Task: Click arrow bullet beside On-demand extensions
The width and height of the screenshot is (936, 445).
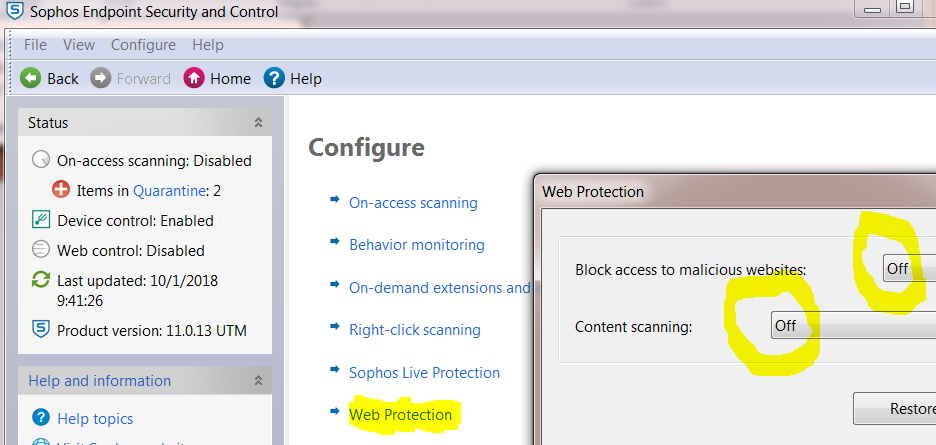Action: (x=334, y=284)
